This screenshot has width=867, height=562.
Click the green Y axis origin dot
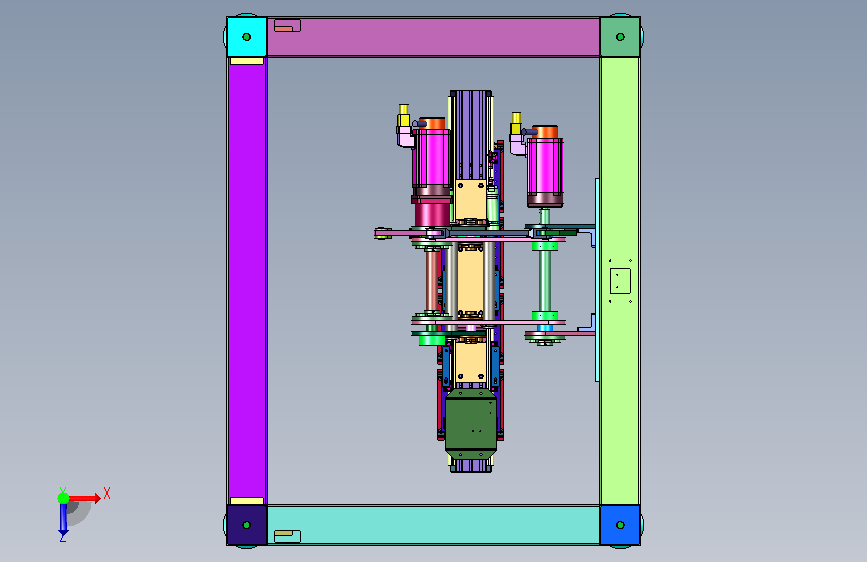63,498
